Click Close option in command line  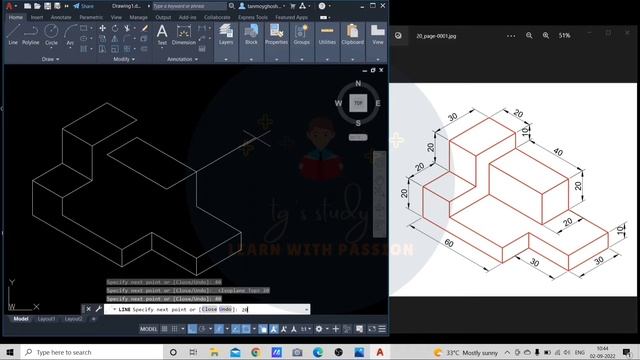[x=209, y=309]
